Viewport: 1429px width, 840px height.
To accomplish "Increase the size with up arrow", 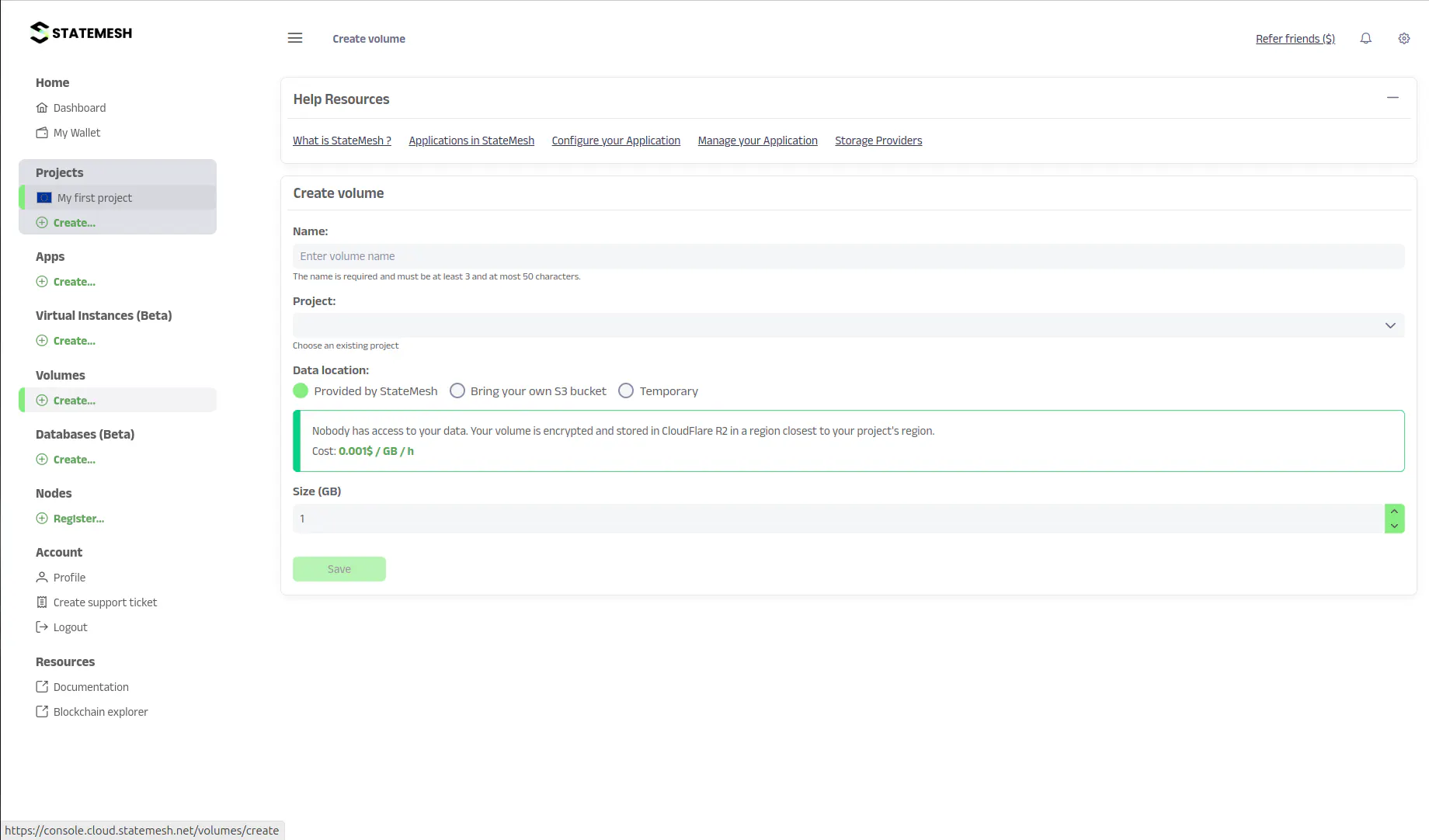I will click(x=1394, y=512).
